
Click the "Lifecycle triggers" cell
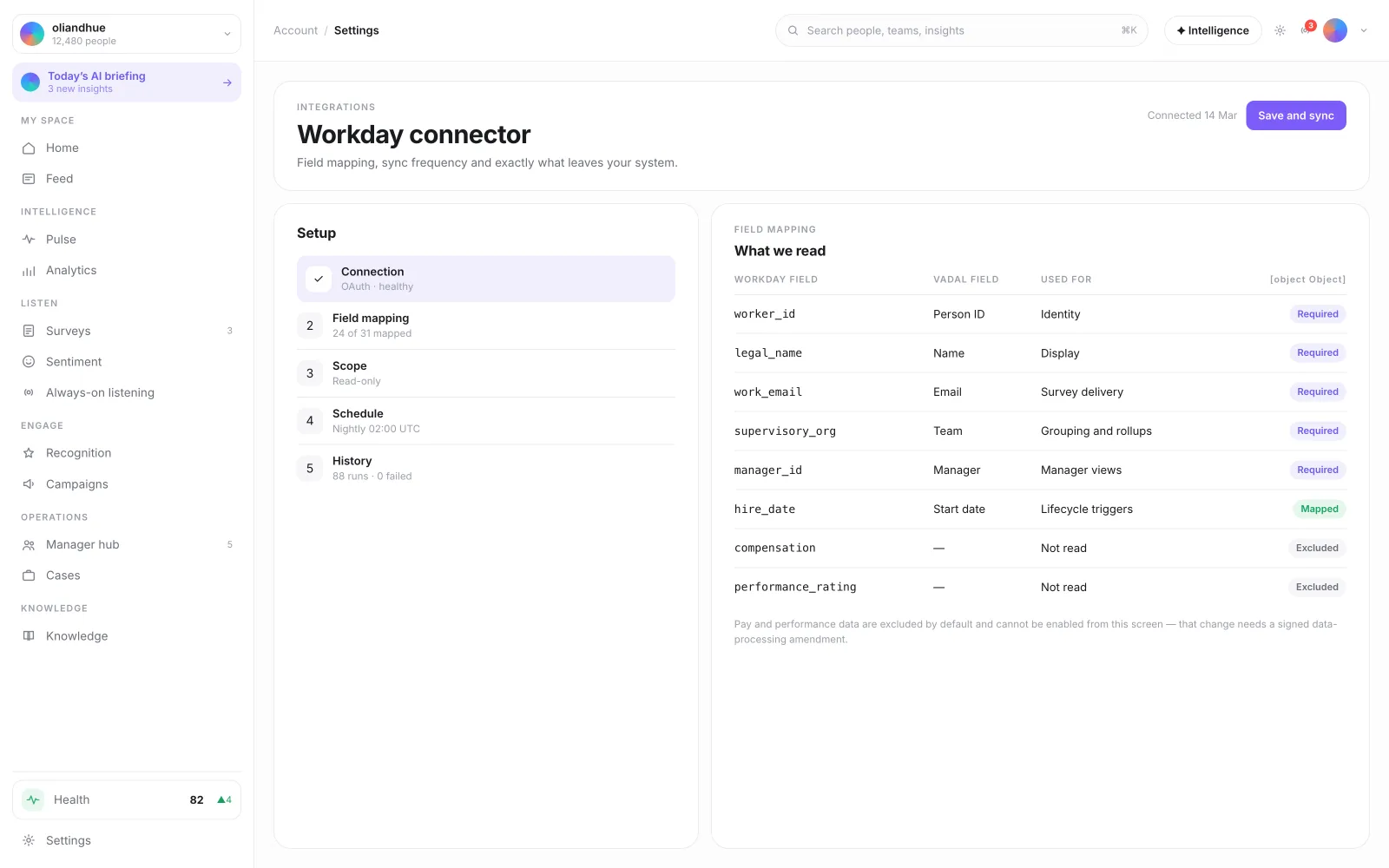click(1087, 510)
